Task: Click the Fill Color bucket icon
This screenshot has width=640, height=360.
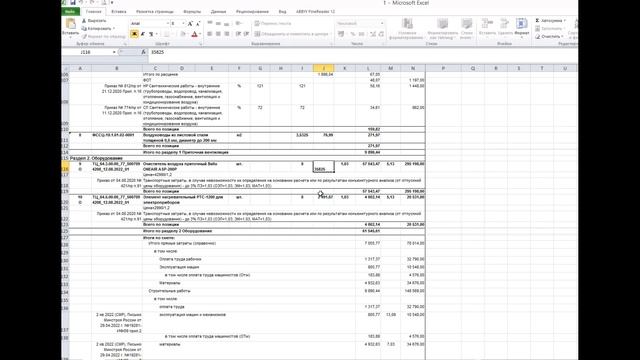Action: 183,34
